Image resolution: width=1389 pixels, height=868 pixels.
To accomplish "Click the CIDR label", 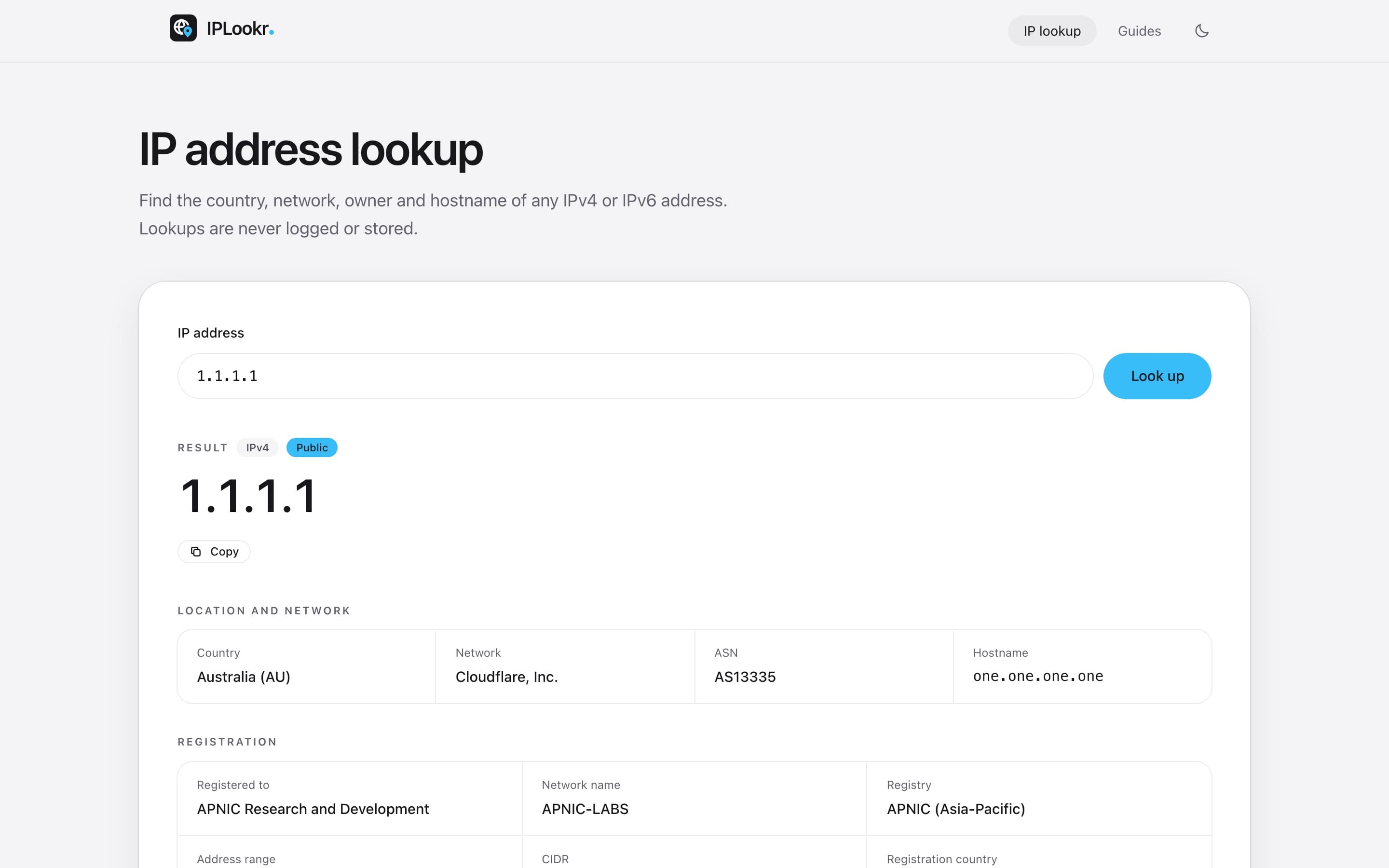I will click(x=555, y=859).
